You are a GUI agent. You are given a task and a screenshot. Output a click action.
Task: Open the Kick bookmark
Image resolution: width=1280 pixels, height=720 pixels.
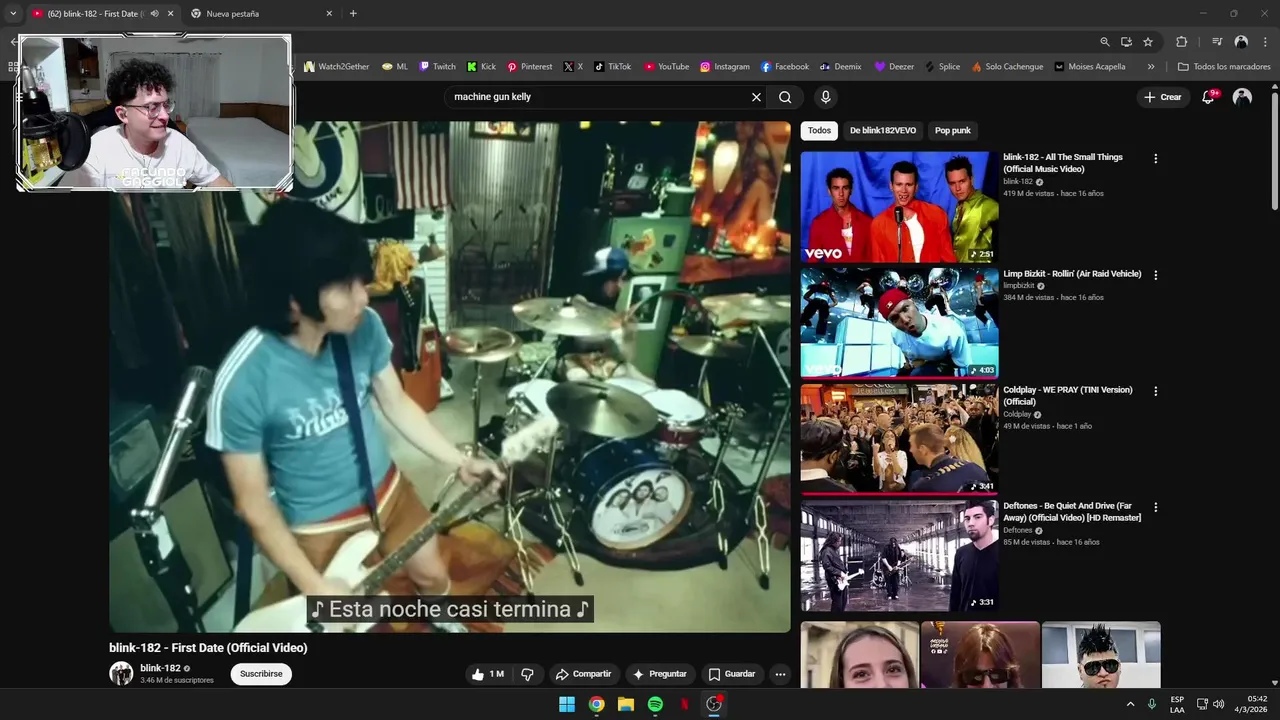(481, 67)
